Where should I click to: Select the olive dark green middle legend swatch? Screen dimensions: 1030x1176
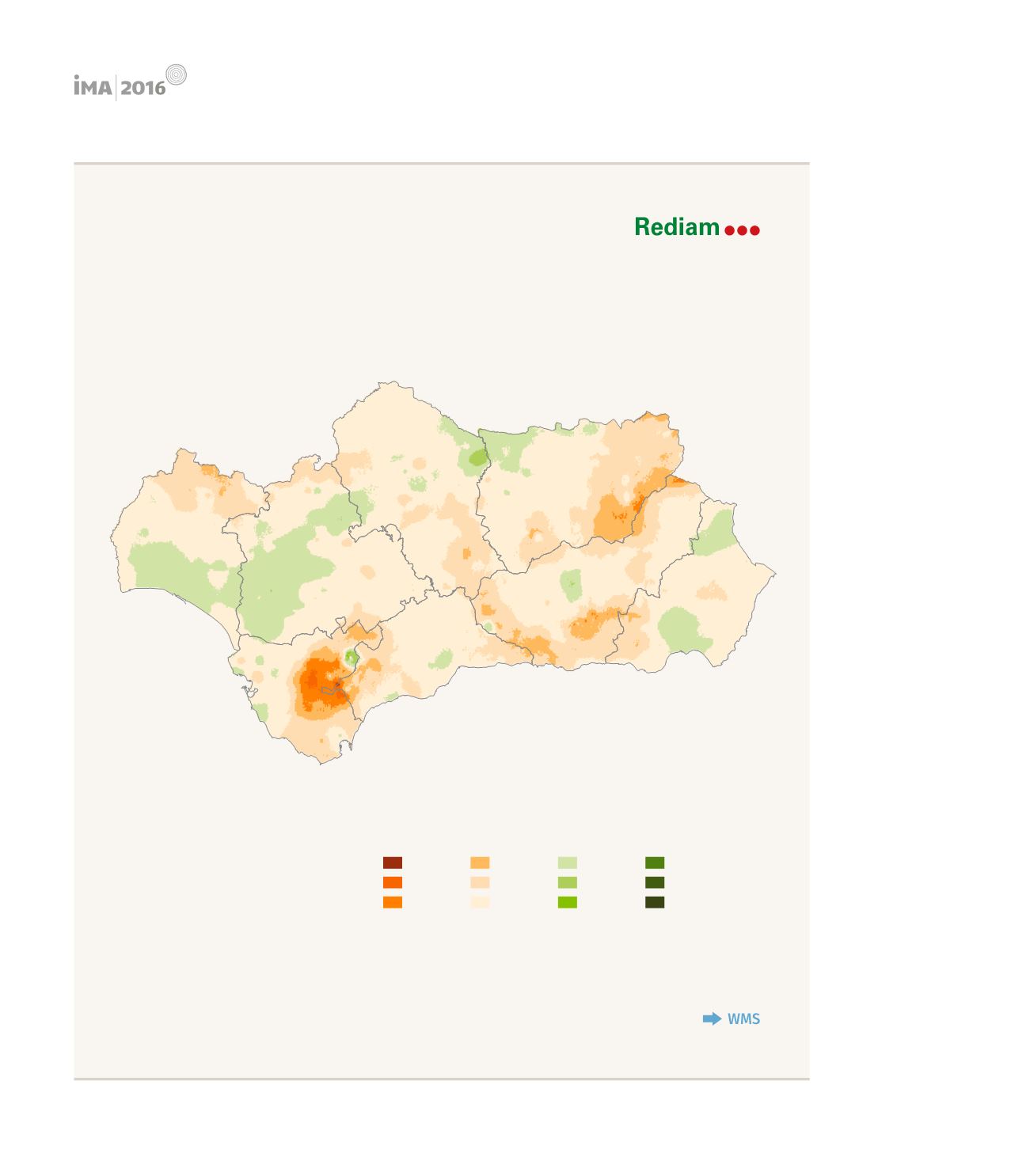tap(655, 882)
